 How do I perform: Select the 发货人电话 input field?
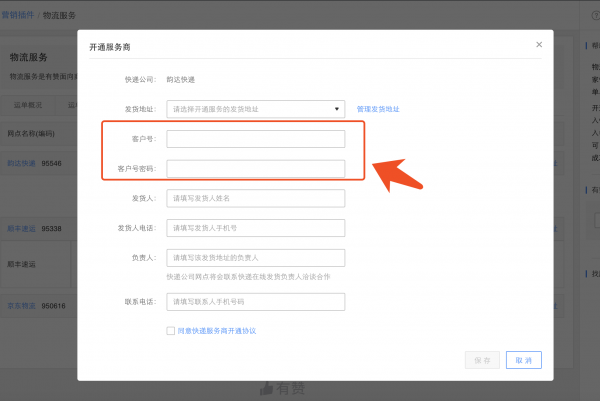coord(255,228)
